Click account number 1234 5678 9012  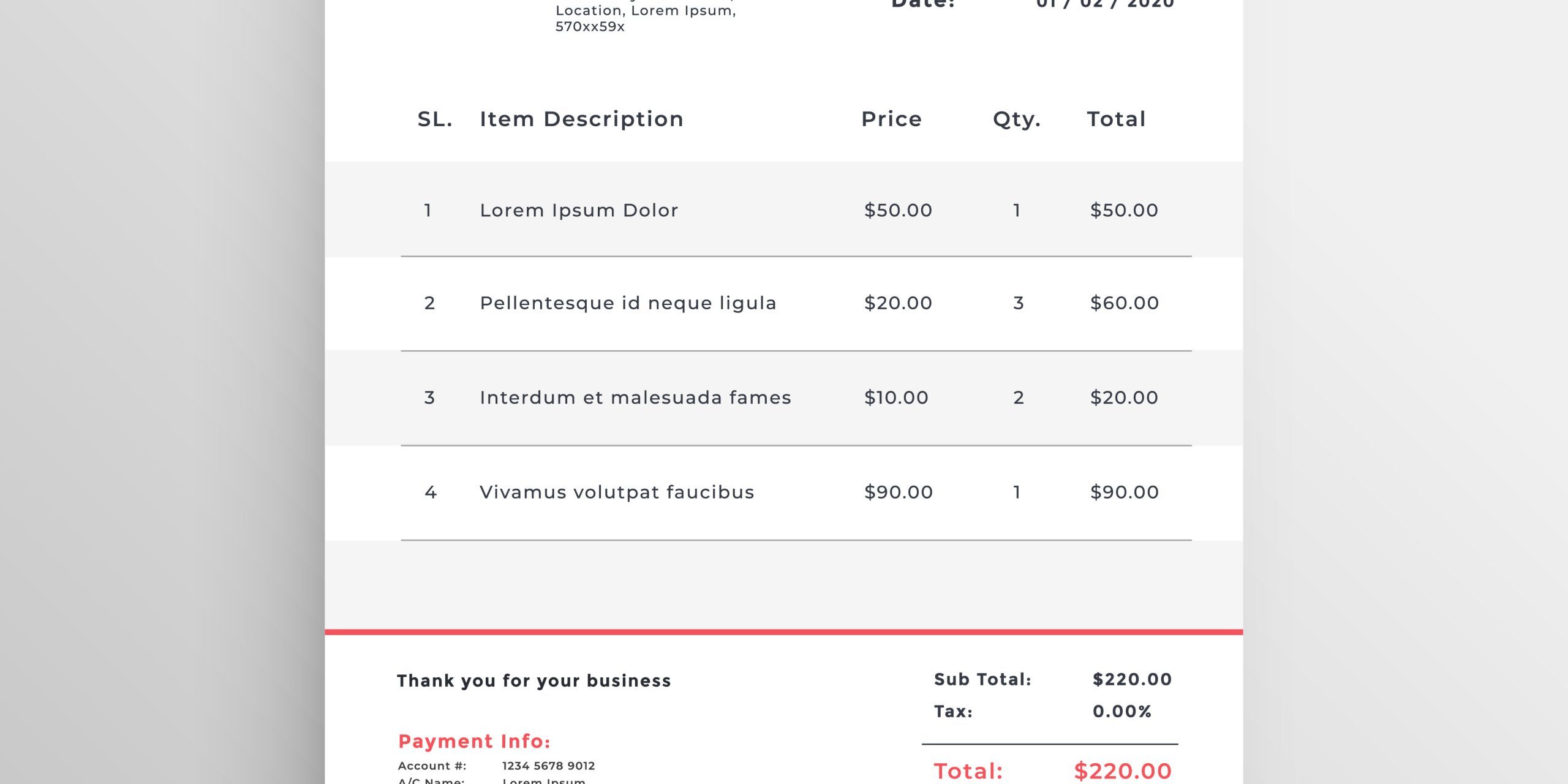click(x=548, y=766)
